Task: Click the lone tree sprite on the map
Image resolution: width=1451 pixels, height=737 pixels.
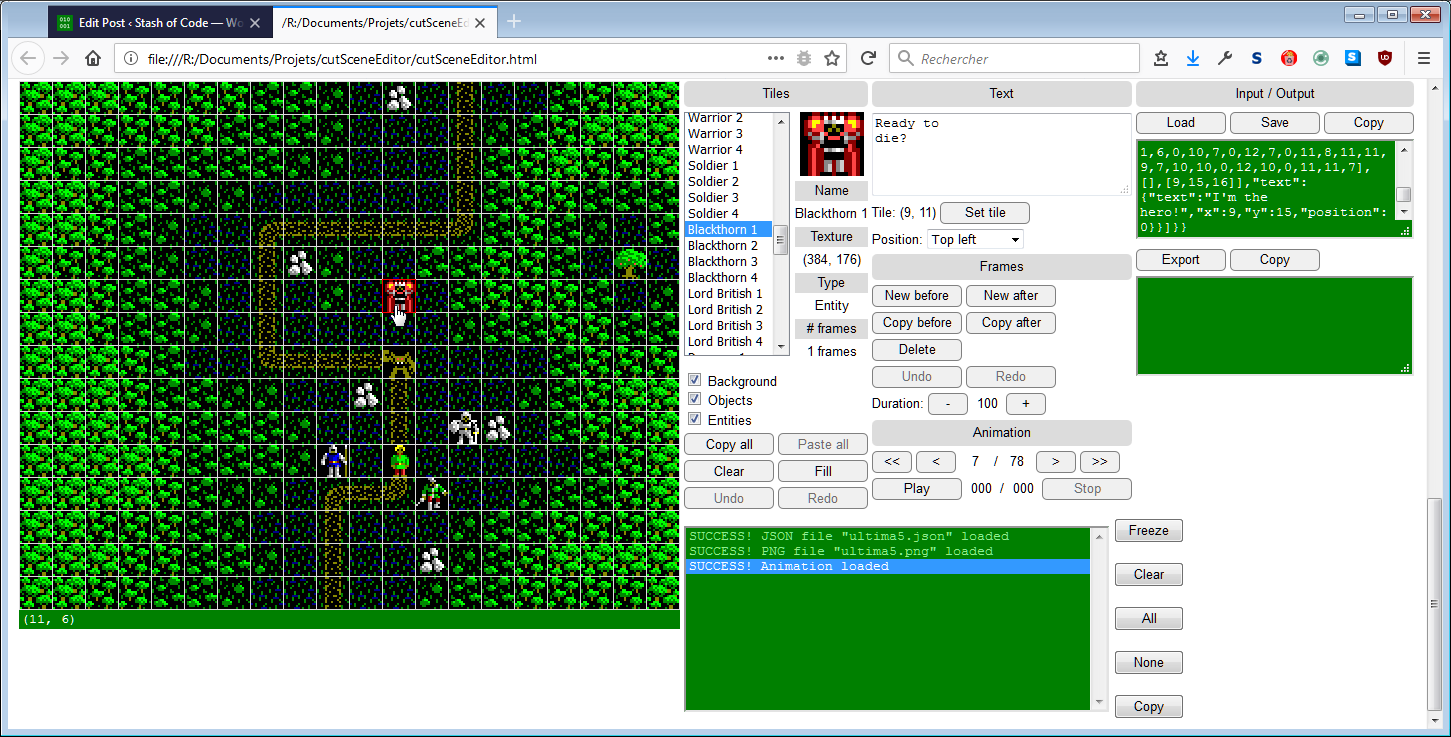Action: point(630,264)
